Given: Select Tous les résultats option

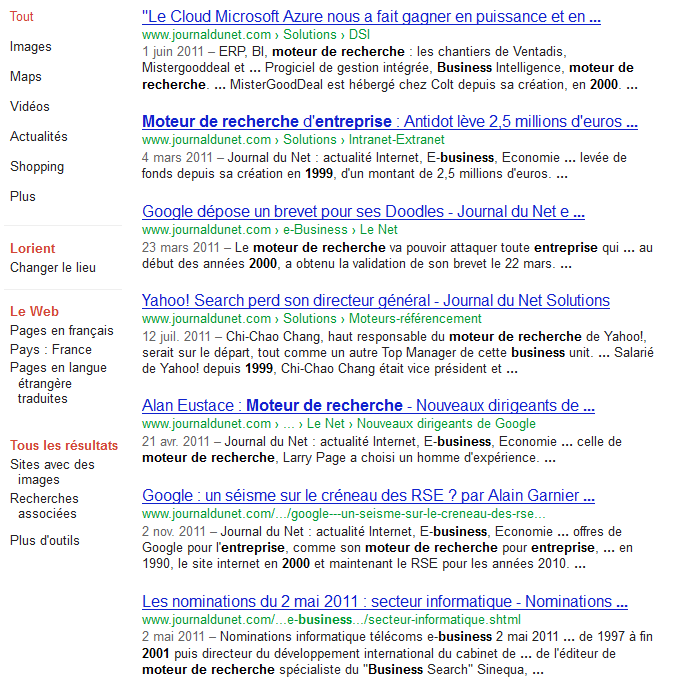Looking at the screenshot, I should pyautogui.click(x=64, y=446).
